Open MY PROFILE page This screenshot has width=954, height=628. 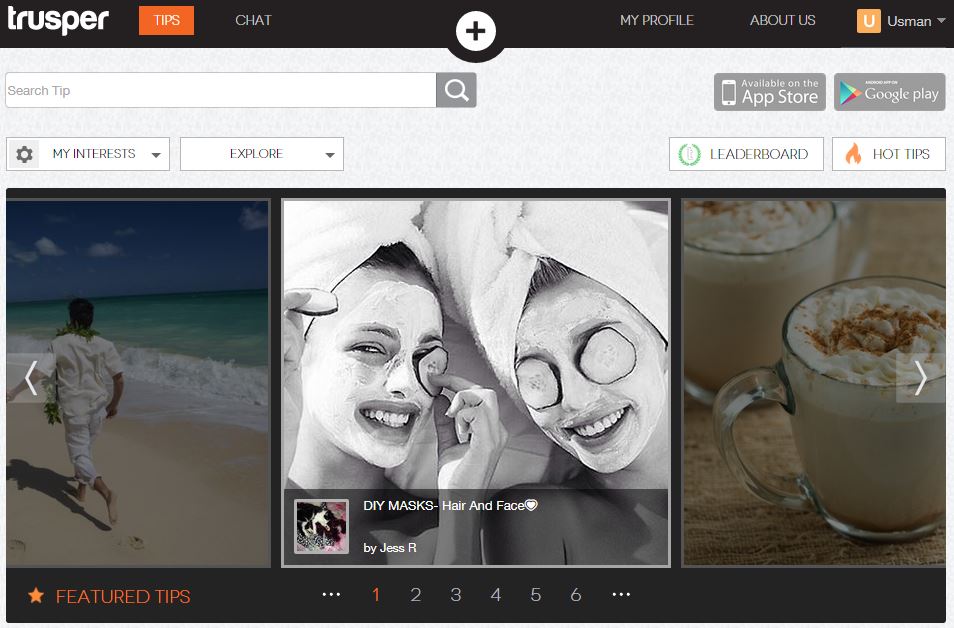click(656, 20)
